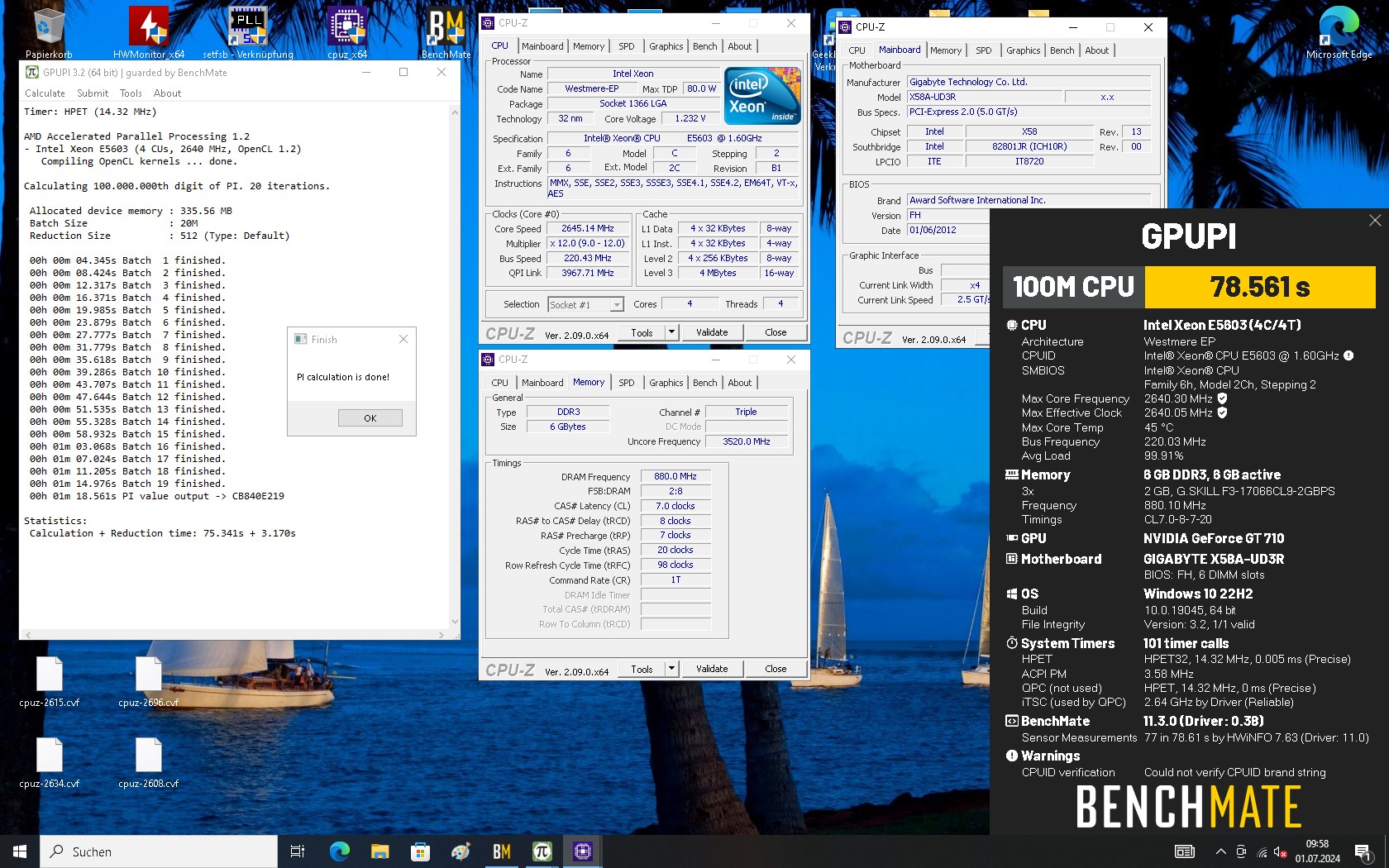Click the 78.561 s result score
This screenshot has height=868, width=1389.
click(1260, 287)
